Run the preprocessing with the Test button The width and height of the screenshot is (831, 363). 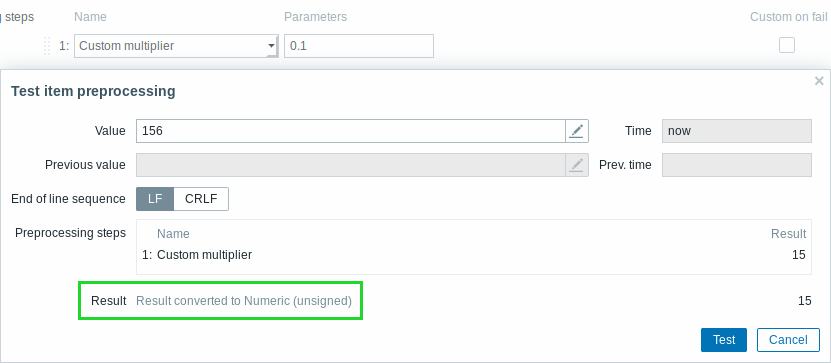point(723,340)
